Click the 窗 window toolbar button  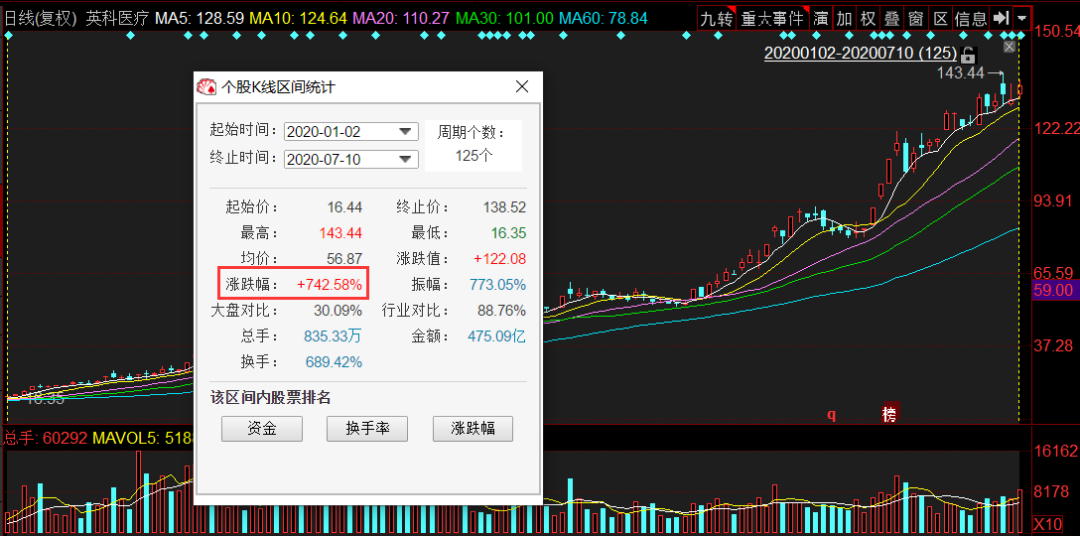point(916,19)
